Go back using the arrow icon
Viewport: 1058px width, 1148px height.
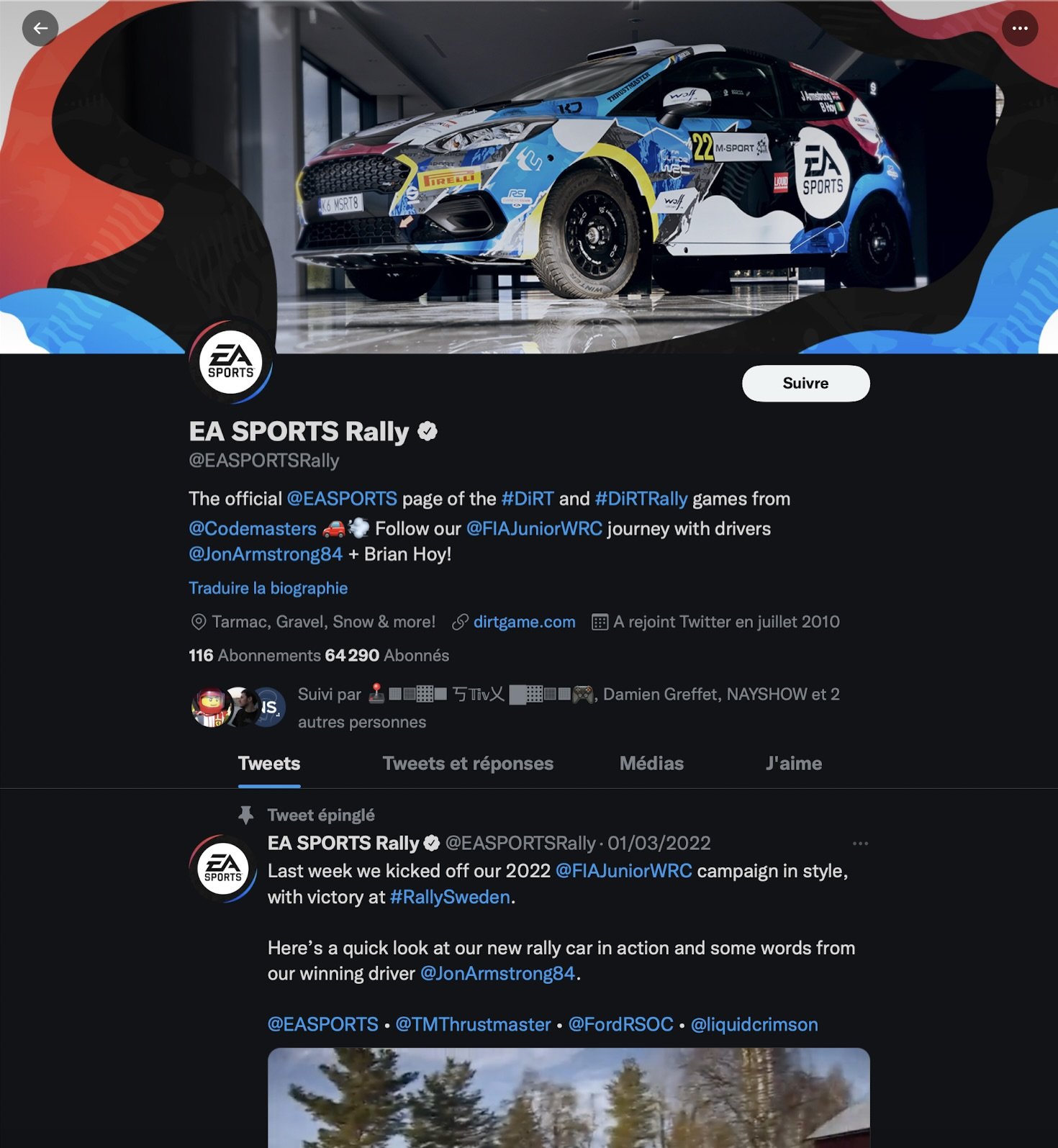click(40, 29)
